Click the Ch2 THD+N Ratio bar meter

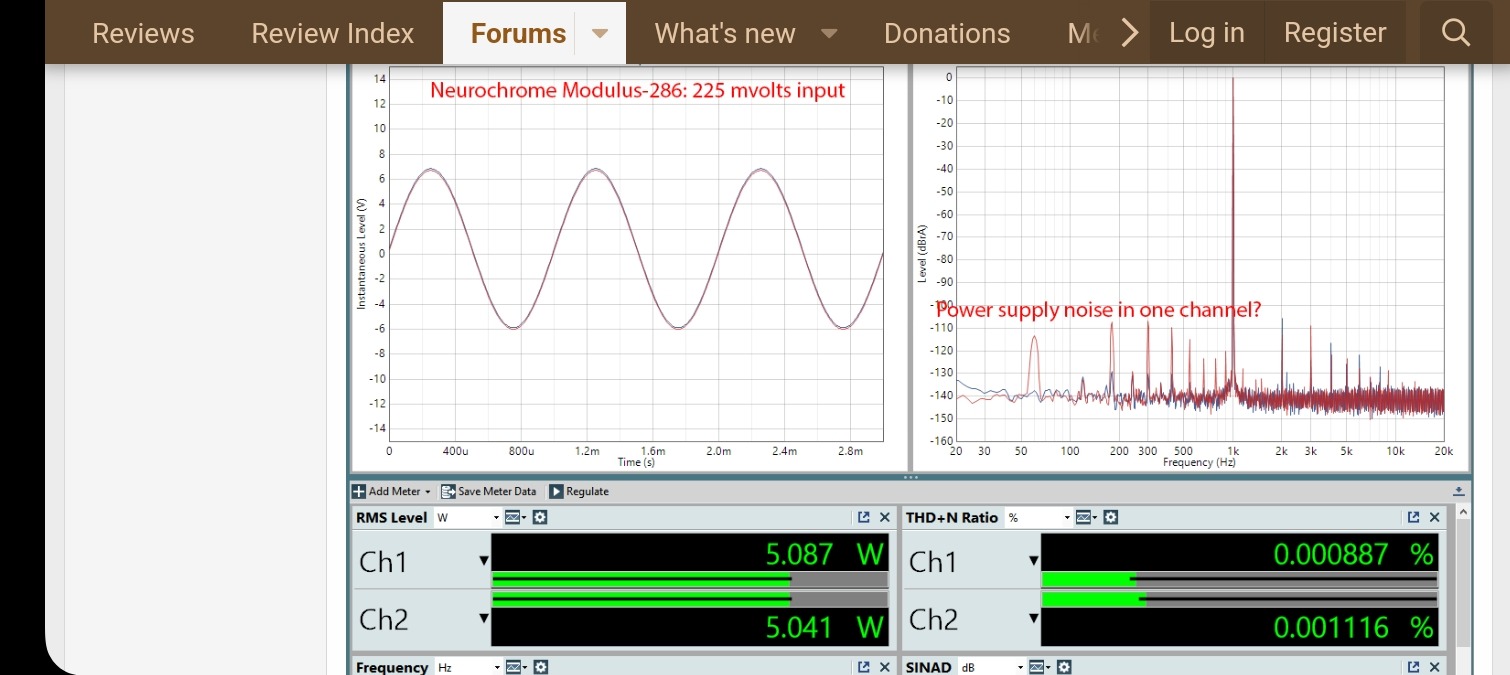1239,599
